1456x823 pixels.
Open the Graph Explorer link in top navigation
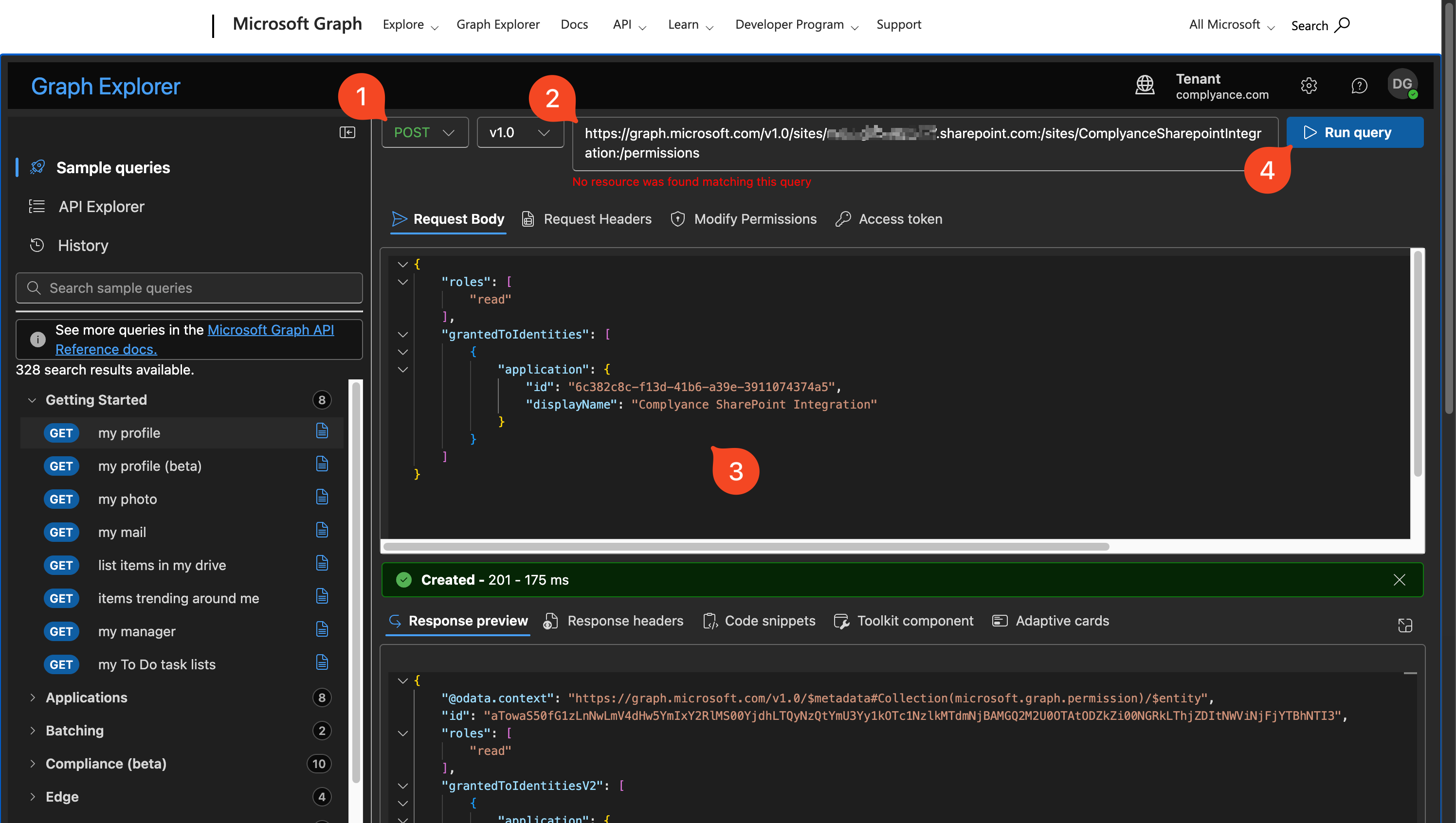pyautogui.click(x=498, y=25)
